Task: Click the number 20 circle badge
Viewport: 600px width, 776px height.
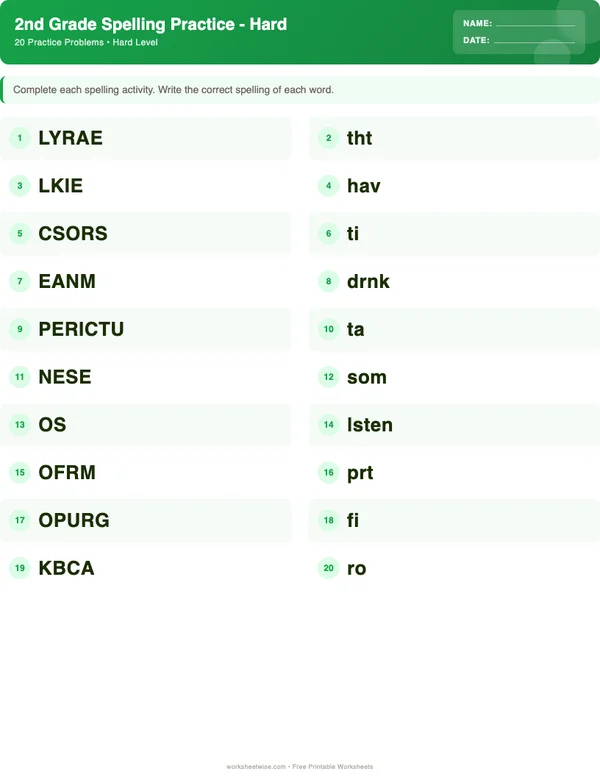Action: (328, 568)
